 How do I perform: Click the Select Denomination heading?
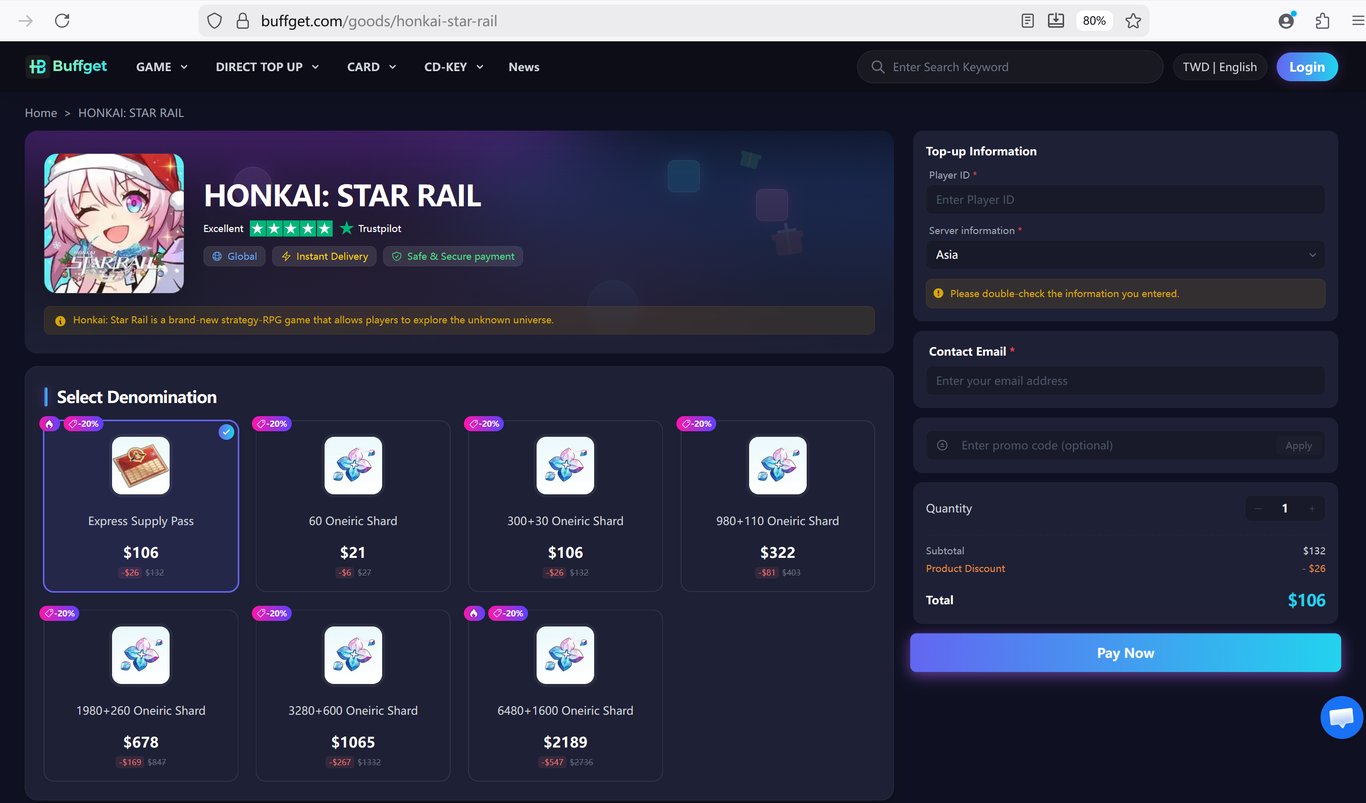point(137,397)
